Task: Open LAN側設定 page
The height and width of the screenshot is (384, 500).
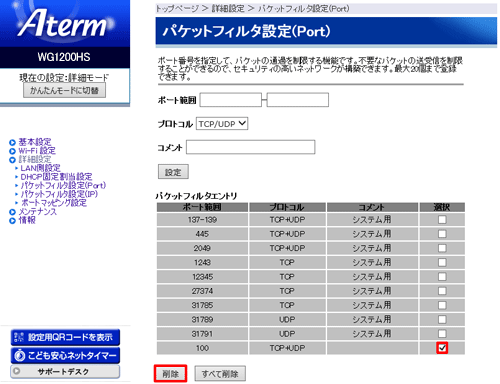Action: click(x=40, y=168)
